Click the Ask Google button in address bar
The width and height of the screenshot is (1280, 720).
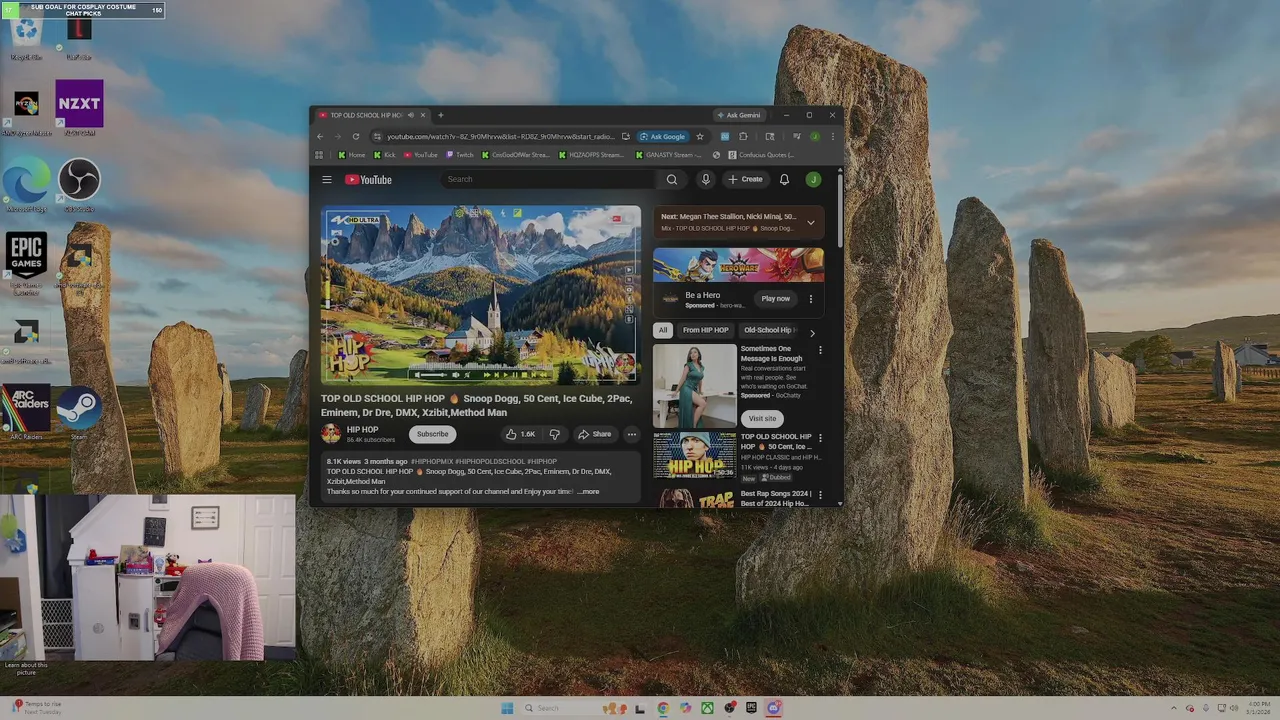click(662, 137)
